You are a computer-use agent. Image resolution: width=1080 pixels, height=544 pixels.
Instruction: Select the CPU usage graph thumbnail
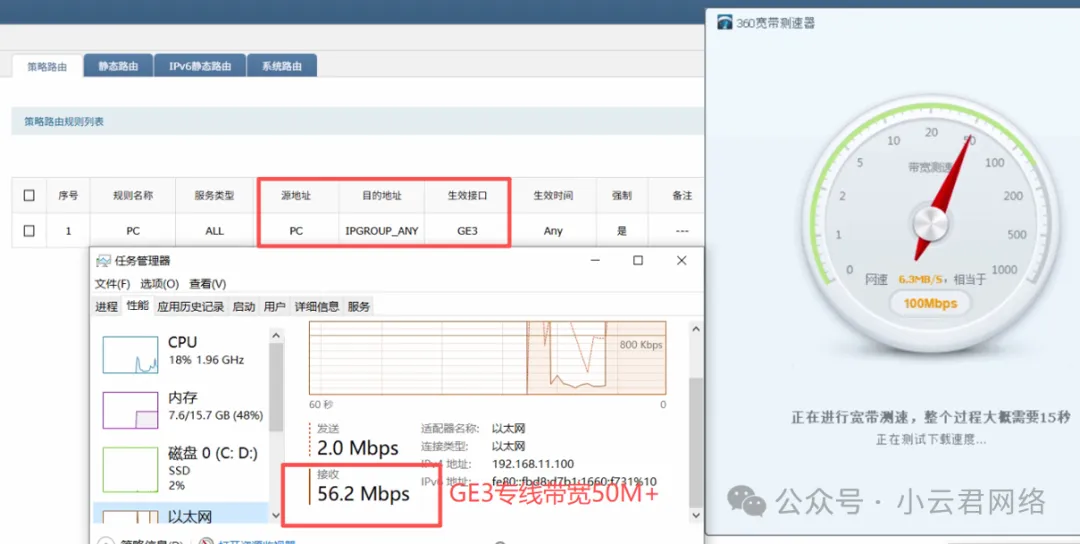(x=130, y=356)
